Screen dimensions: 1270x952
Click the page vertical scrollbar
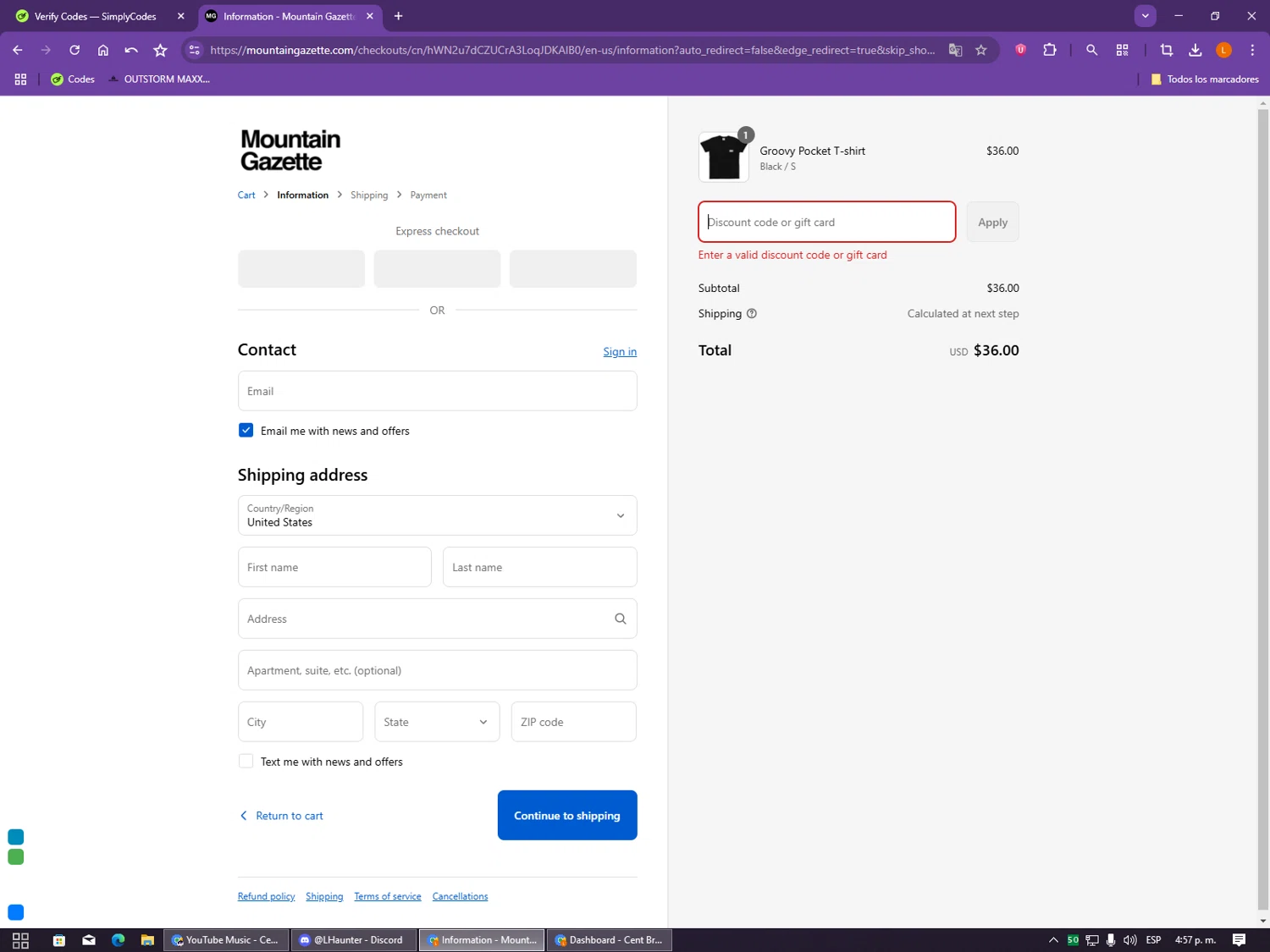point(1263,508)
